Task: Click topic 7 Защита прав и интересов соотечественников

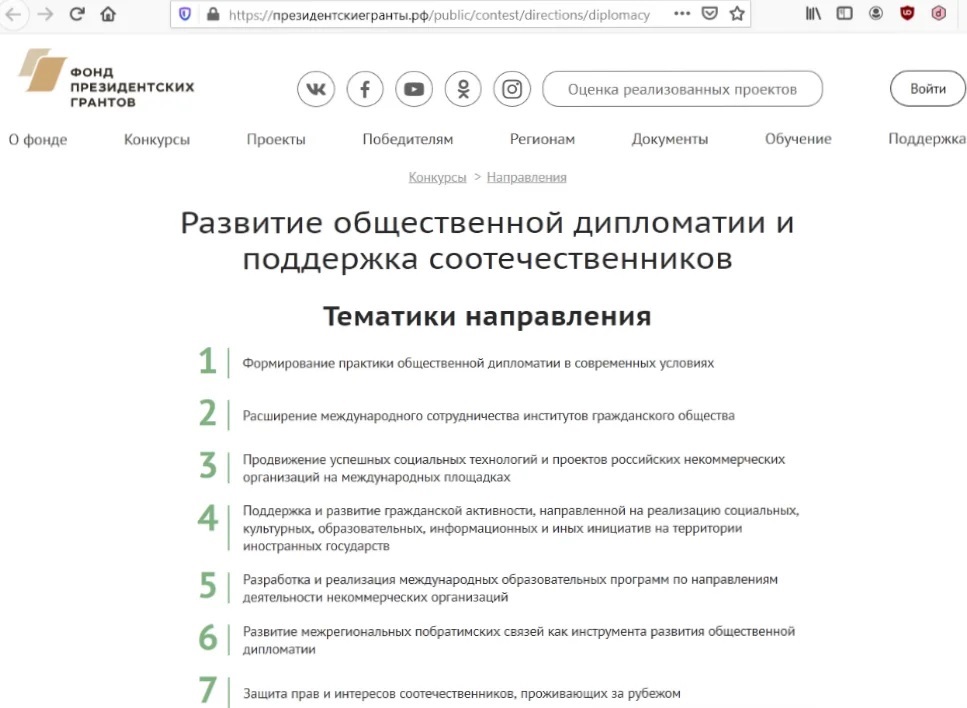Action: click(x=461, y=694)
